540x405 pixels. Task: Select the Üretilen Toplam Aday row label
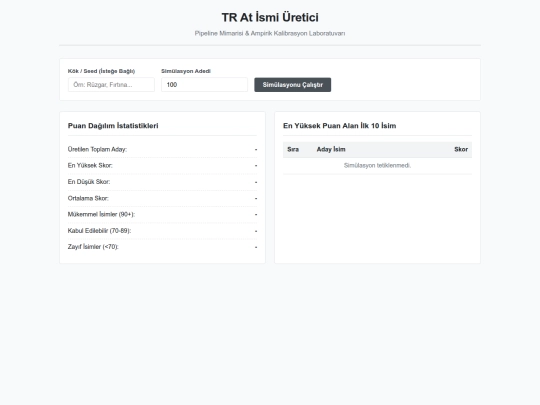(x=97, y=149)
